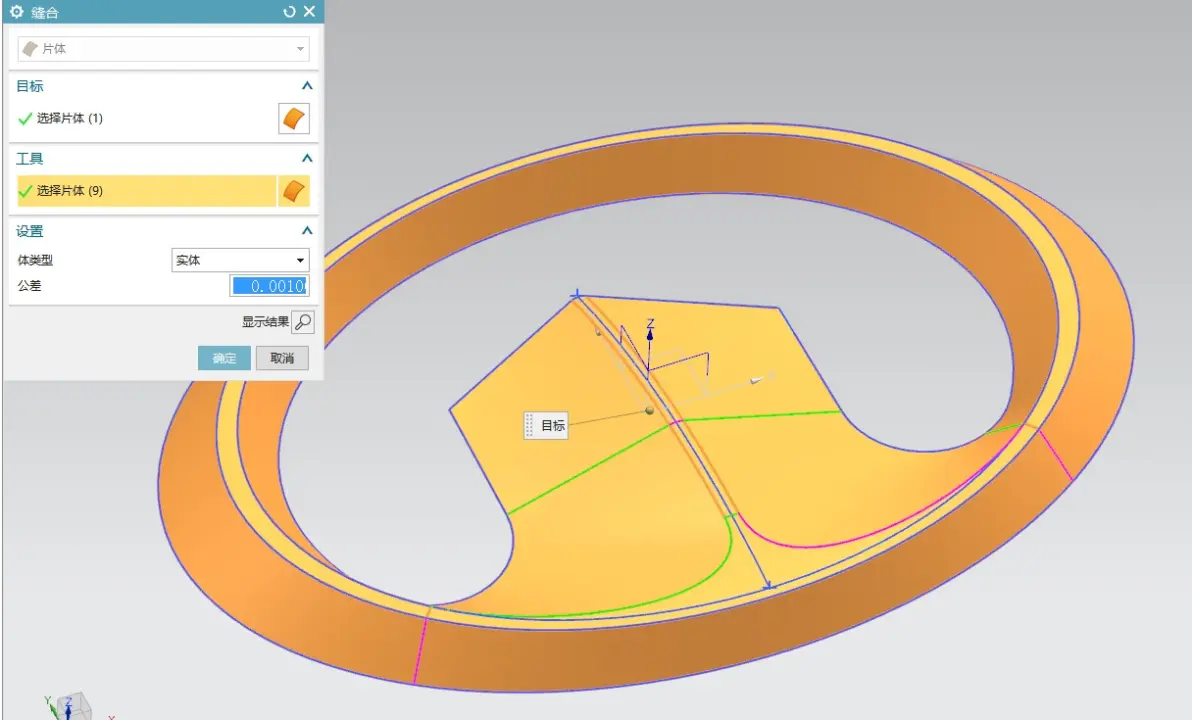This screenshot has height=720, width=1192.
Task: Click the 片体 type icon in the dropdown
Action: (30, 49)
